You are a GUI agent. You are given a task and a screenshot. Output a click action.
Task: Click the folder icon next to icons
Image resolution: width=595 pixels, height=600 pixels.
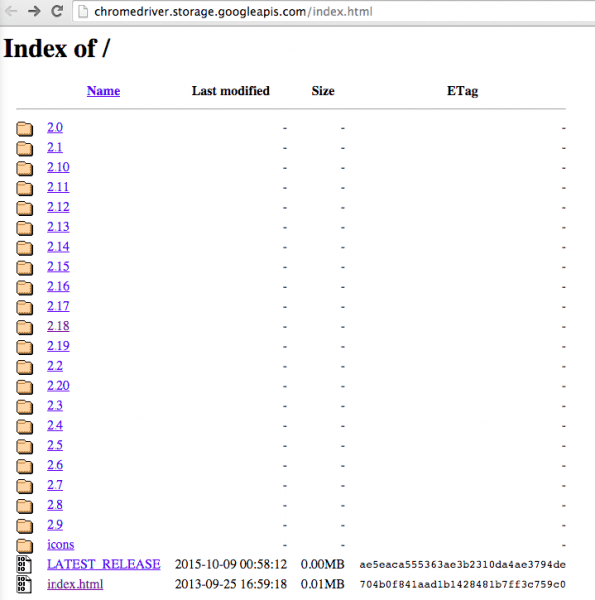pyautogui.click(x=24, y=545)
